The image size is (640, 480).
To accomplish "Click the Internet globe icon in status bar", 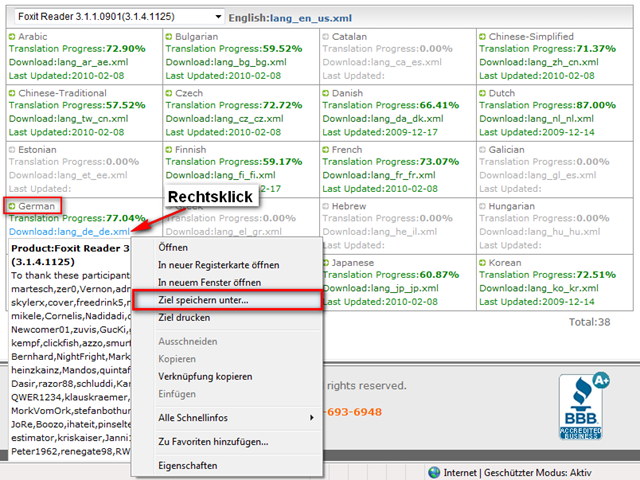I will (x=435, y=472).
